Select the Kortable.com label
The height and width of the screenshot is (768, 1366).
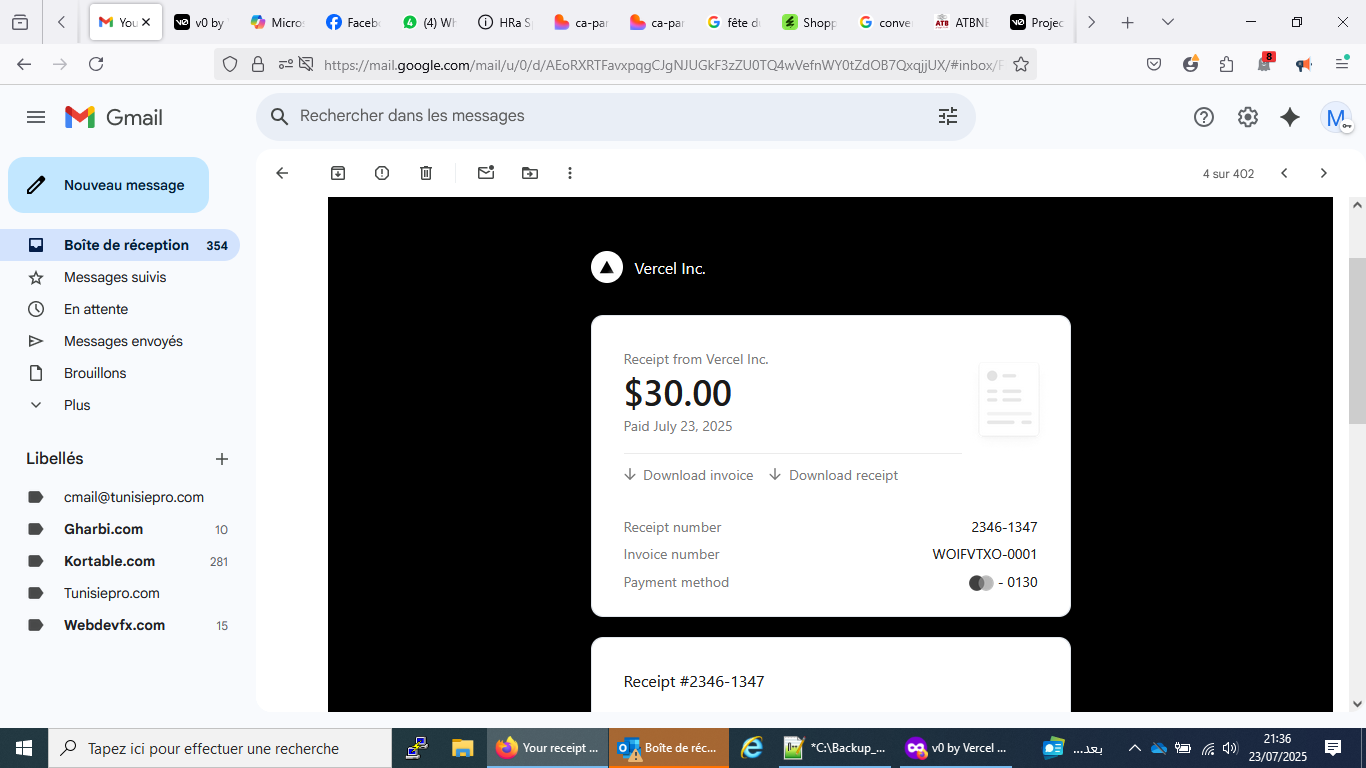click(109, 561)
